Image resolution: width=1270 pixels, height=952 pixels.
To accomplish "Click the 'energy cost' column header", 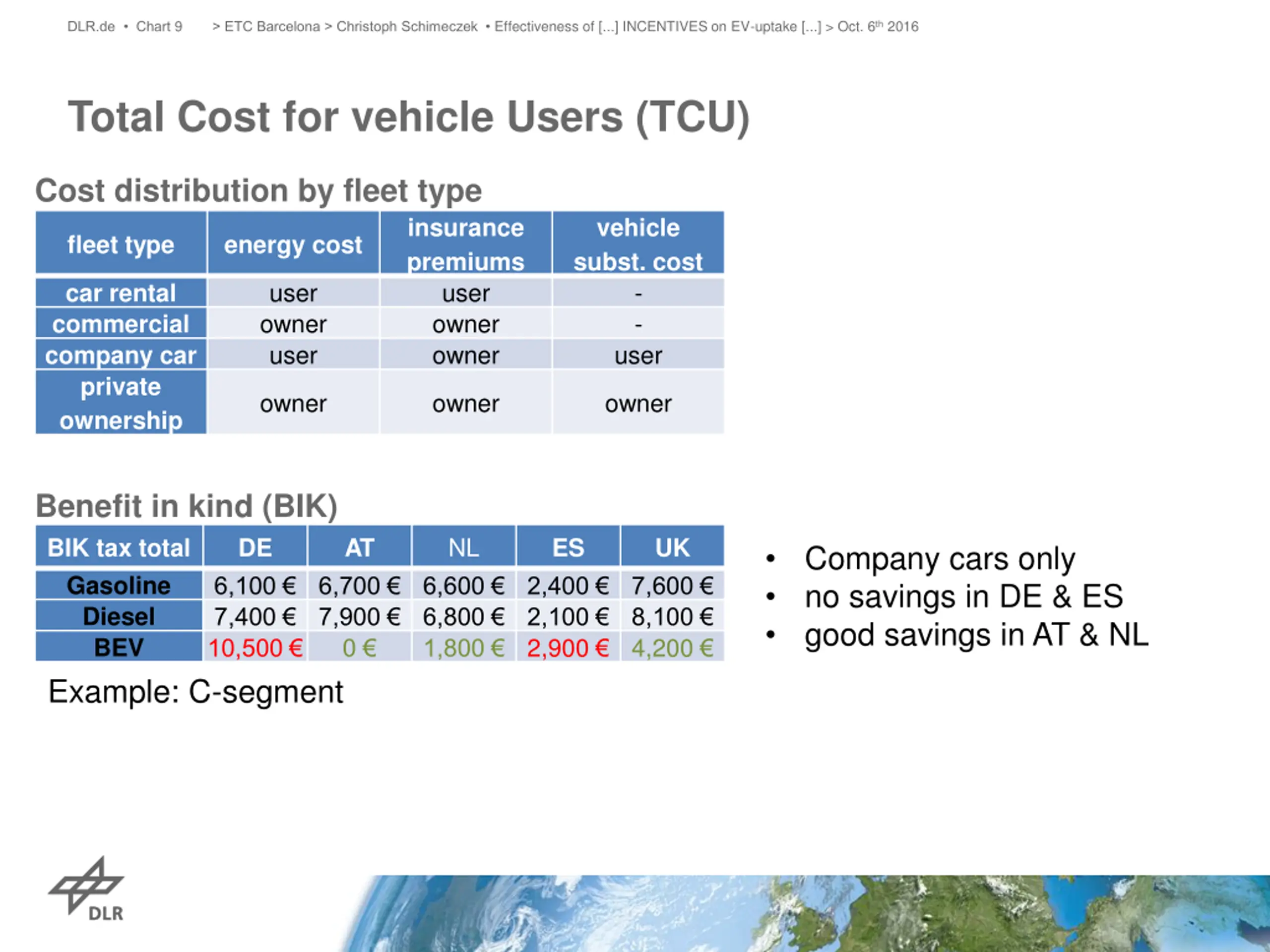I will (x=293, y=244).
